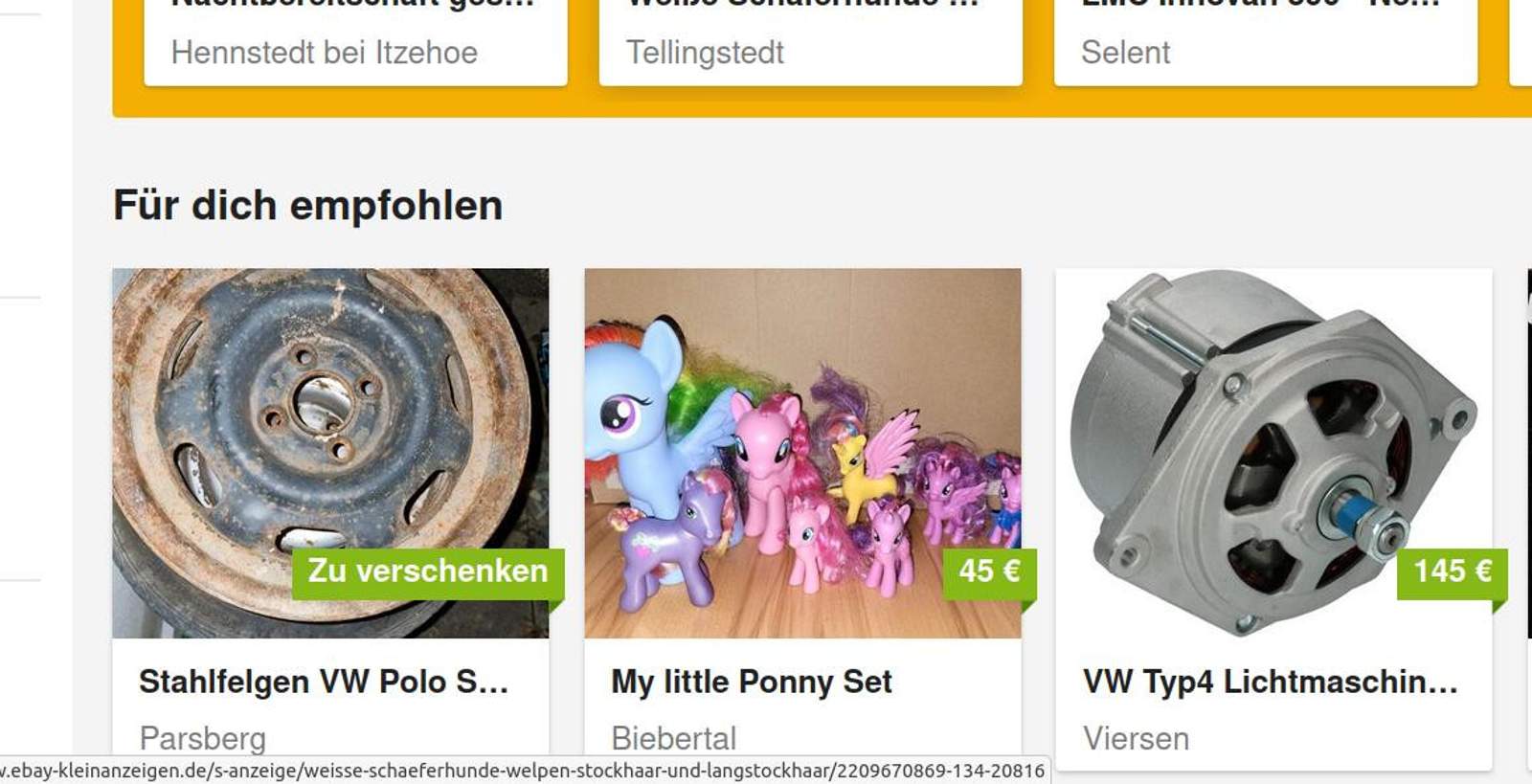
Task: Click the Viersen location text
Action: pyautogui.click(x=1136, y=738)
